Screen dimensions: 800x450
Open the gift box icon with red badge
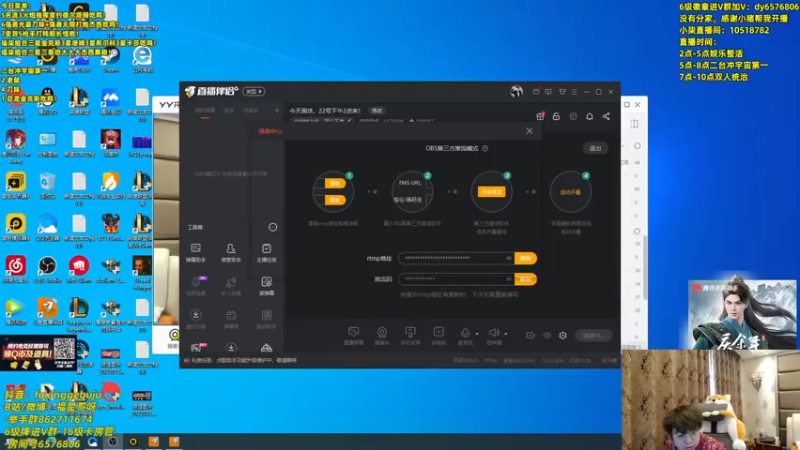click(540, 116)
